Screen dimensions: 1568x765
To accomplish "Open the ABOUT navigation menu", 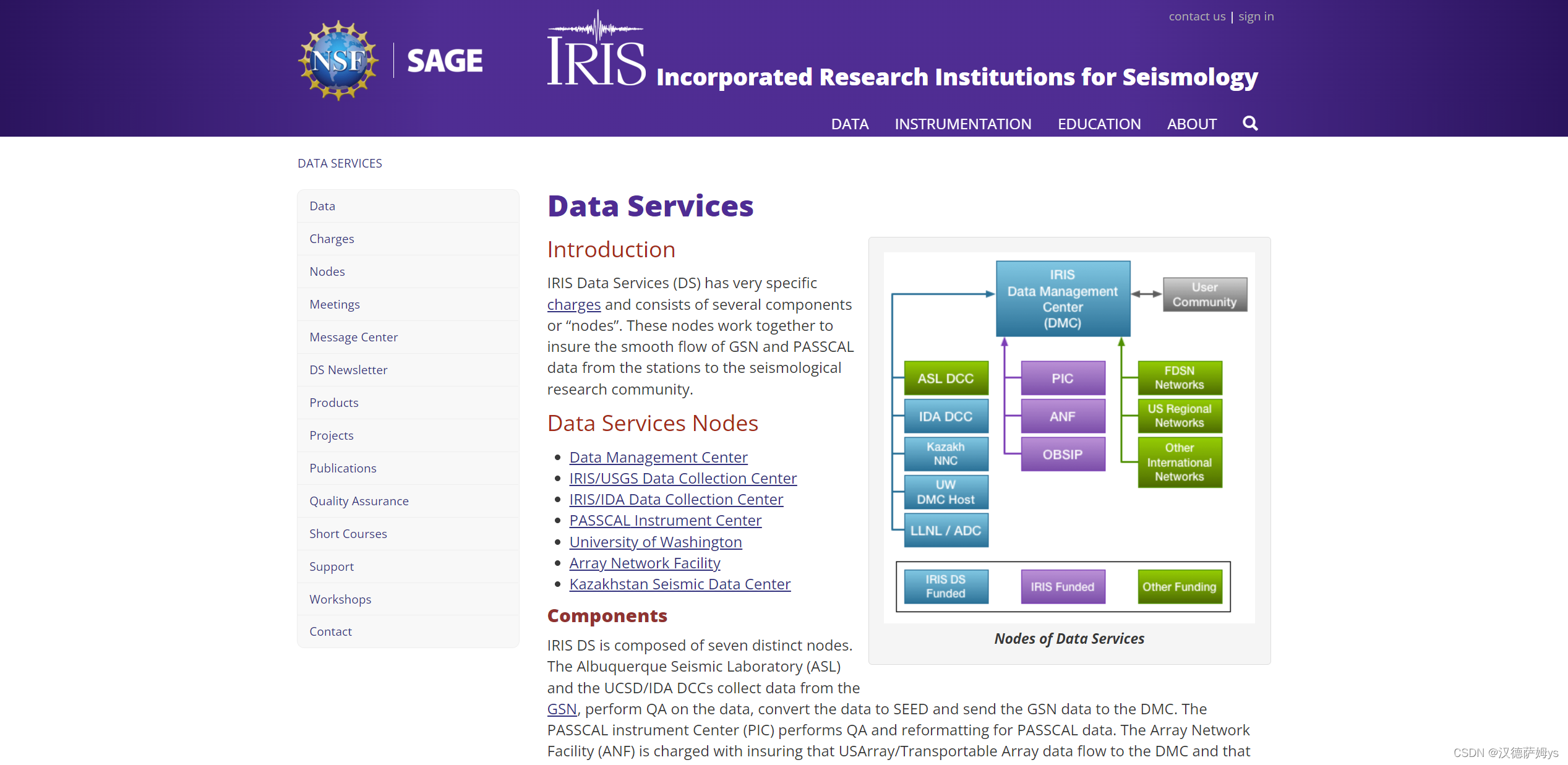I will (x=1191, y=124).
